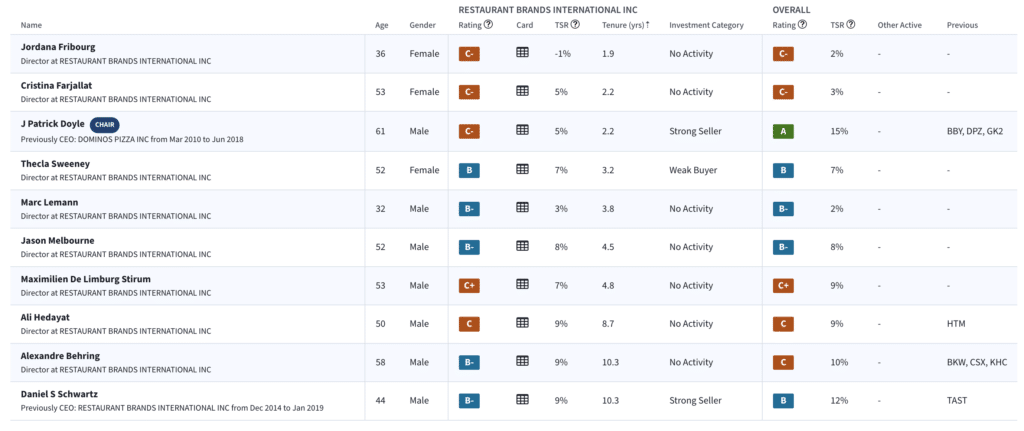Click age 32 in Marc Lemann row
1024x431 pixels.
point(380,208)
